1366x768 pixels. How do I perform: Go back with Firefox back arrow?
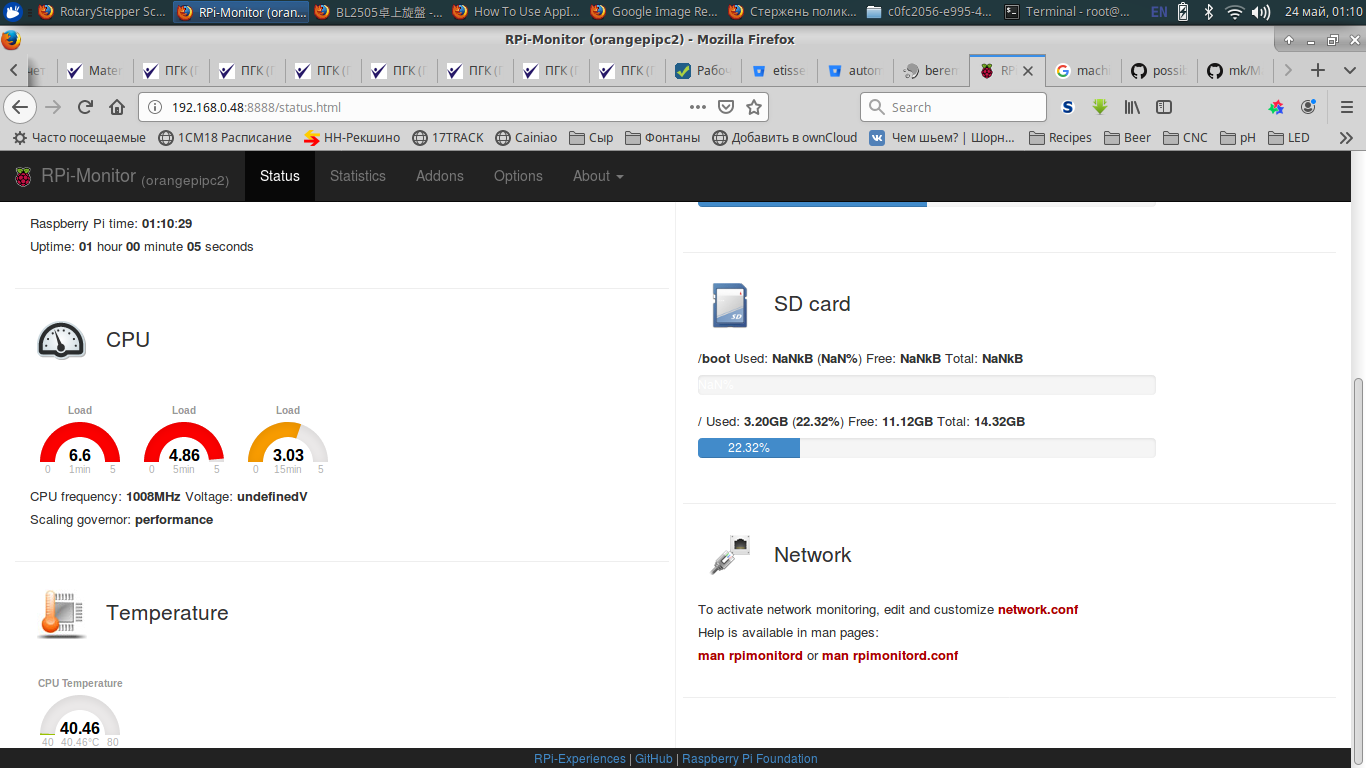click(21, 107)
